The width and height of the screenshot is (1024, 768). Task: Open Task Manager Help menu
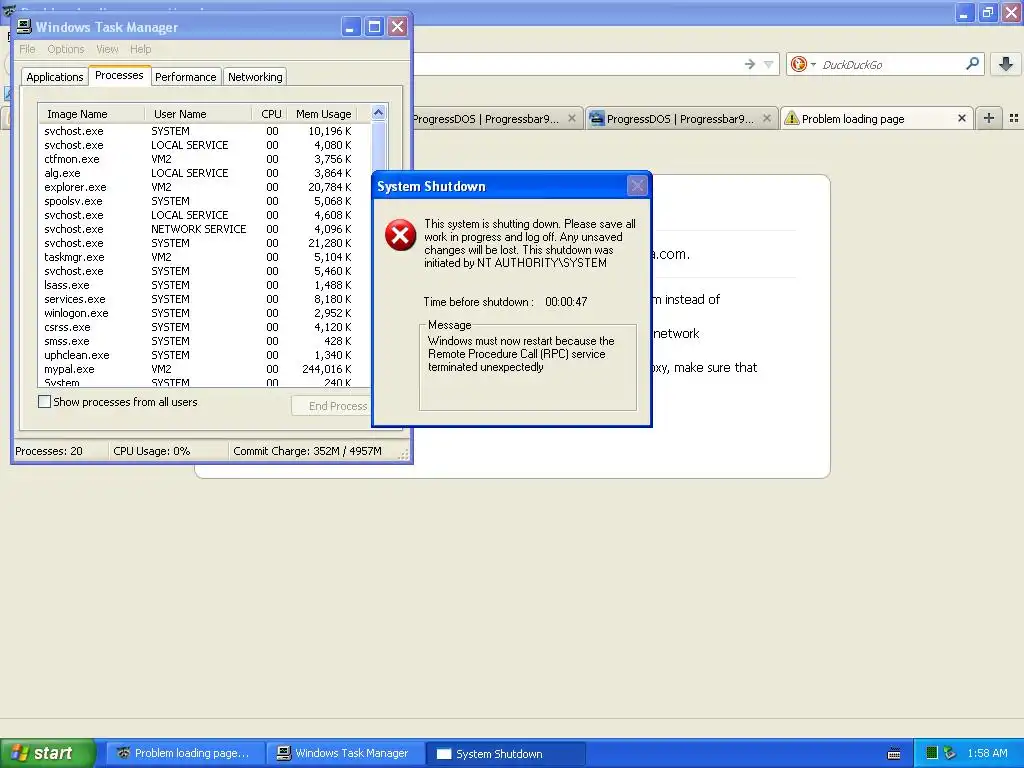140,49
